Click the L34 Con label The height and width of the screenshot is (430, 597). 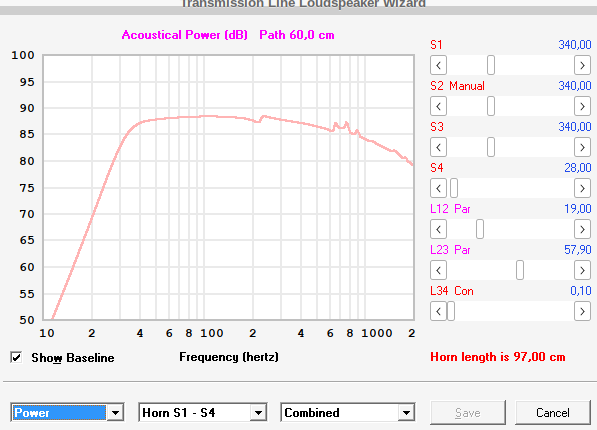point(452,291)
